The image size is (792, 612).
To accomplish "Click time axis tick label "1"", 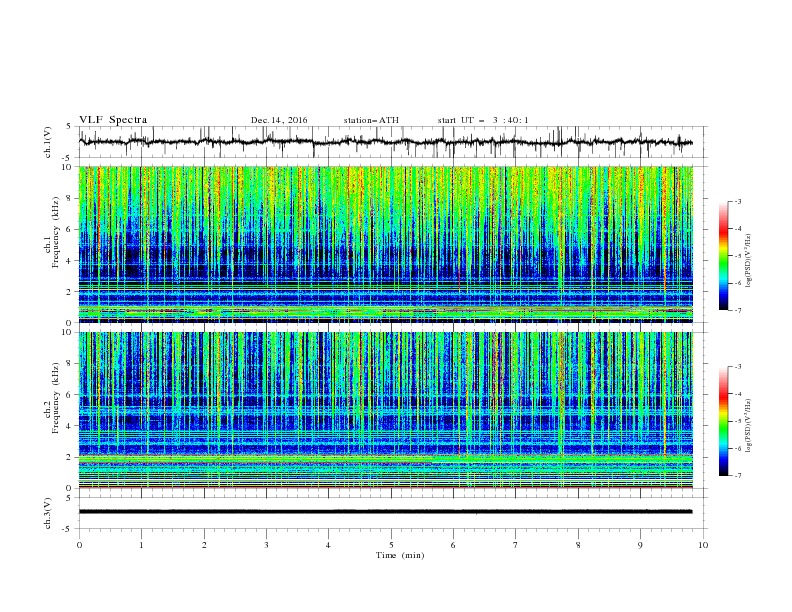I will point(141,545).
